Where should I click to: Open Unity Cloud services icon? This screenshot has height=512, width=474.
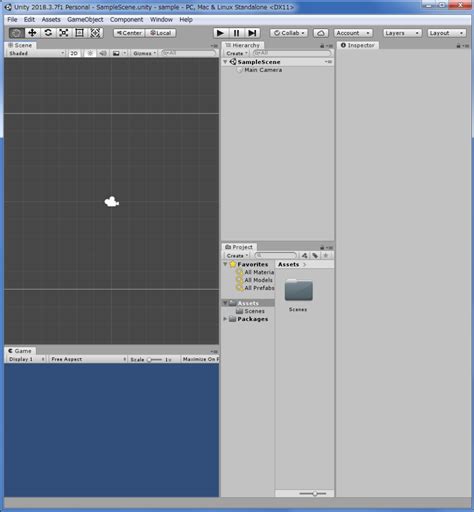coord(321,33)
